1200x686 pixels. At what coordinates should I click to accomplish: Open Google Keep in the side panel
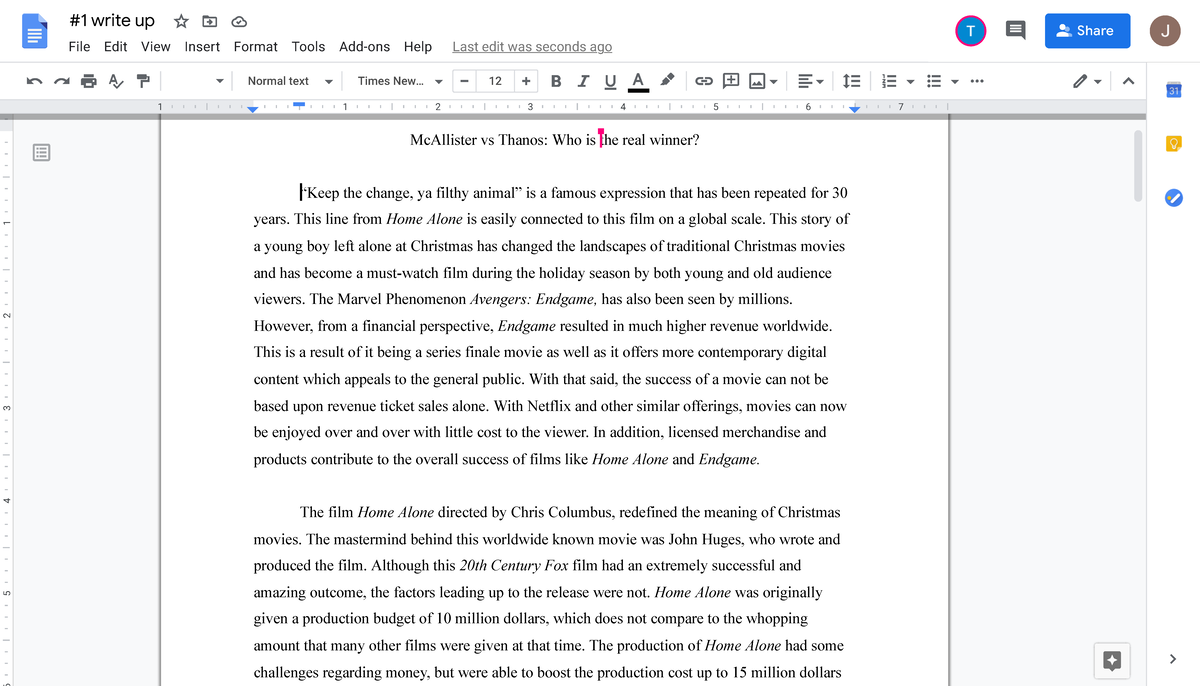1172,143
